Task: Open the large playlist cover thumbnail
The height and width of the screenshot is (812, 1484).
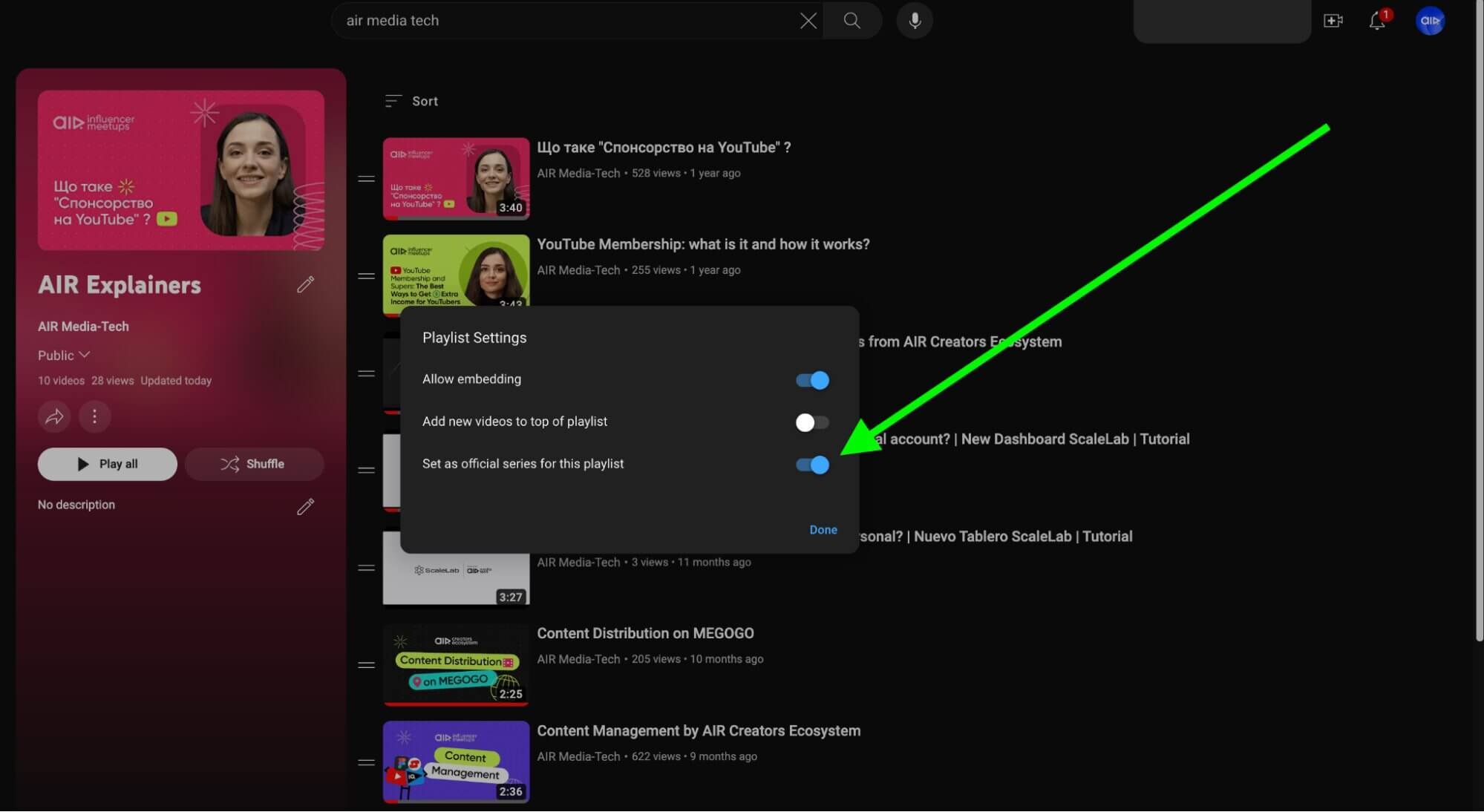Action: click(x=181, y=170)
